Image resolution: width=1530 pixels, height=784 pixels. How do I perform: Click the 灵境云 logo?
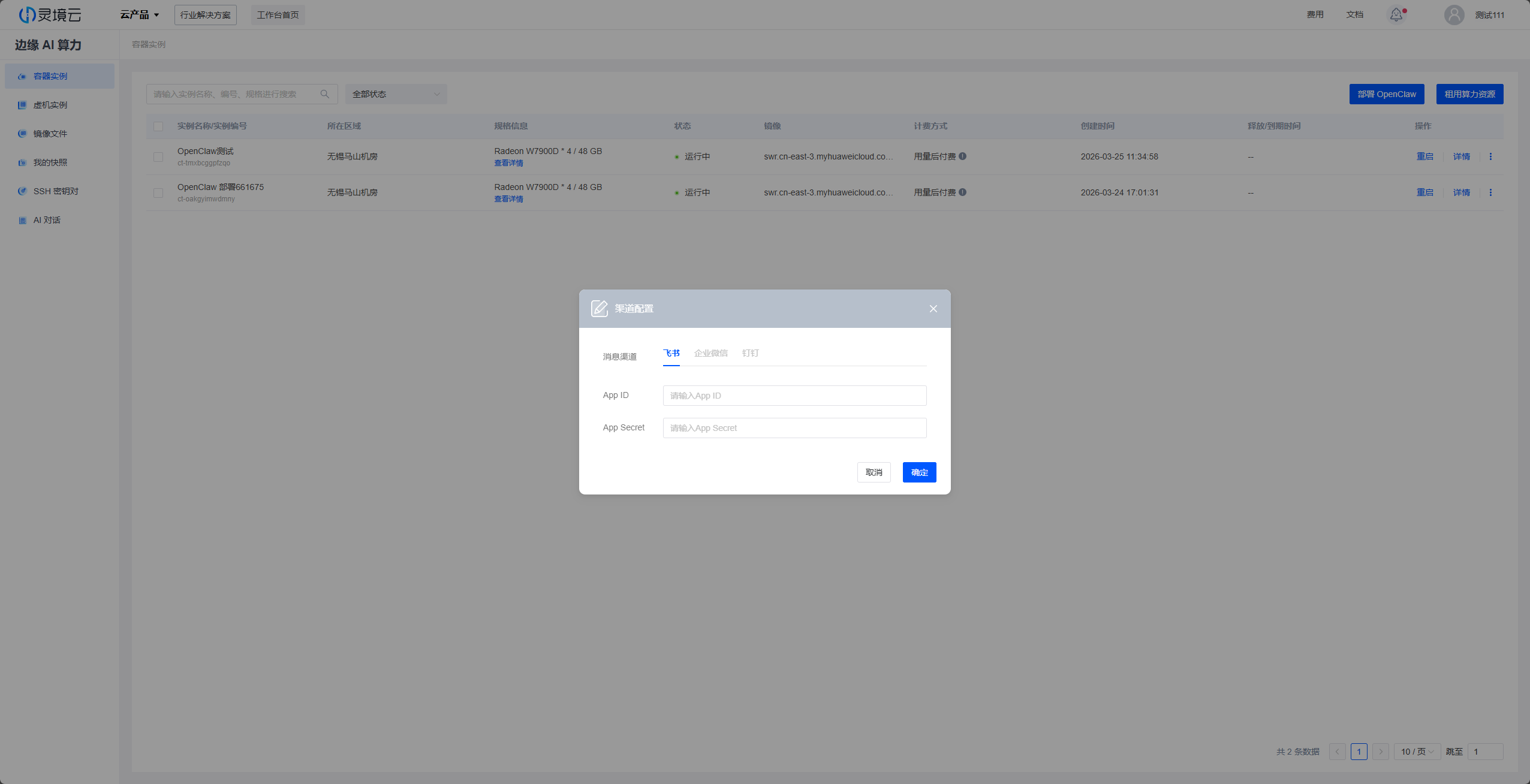50,14
